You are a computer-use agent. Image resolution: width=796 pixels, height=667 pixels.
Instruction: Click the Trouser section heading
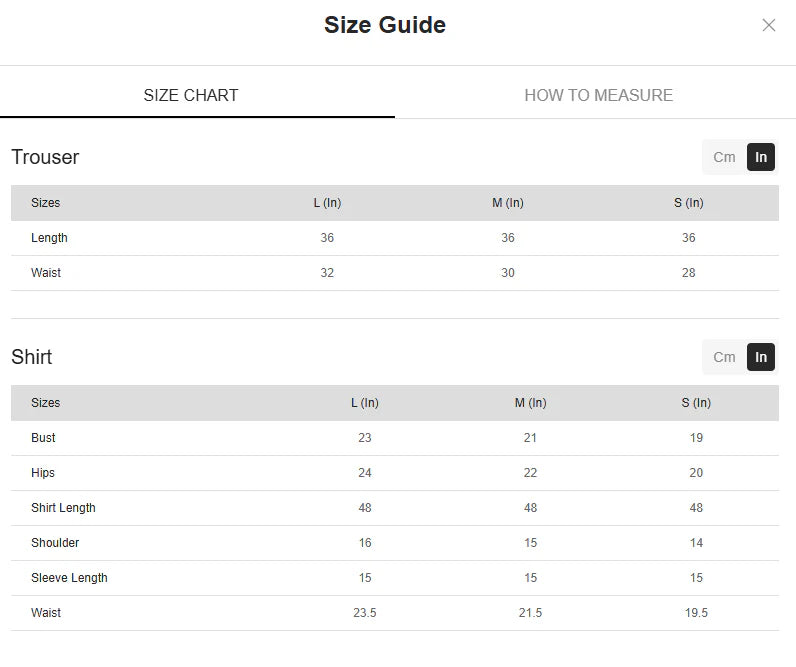point(45,157)
